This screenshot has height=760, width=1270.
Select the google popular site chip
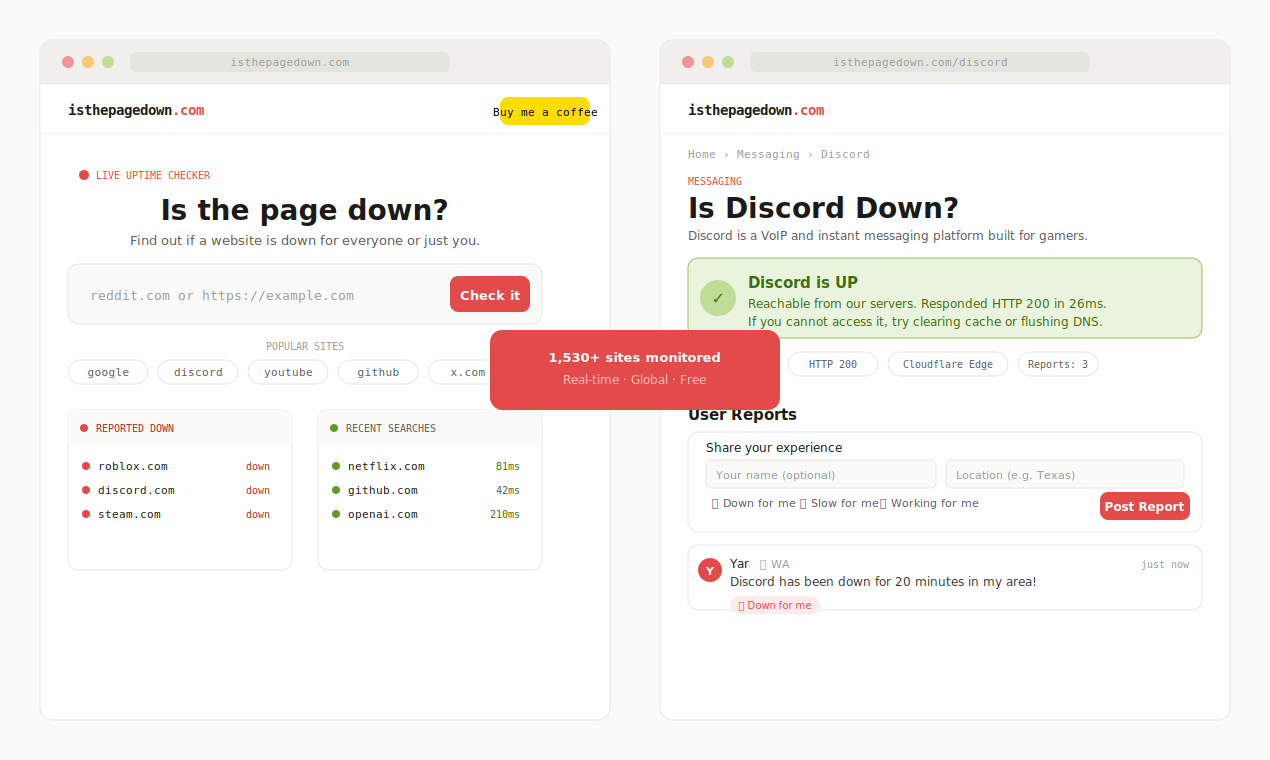pos(108,372)
